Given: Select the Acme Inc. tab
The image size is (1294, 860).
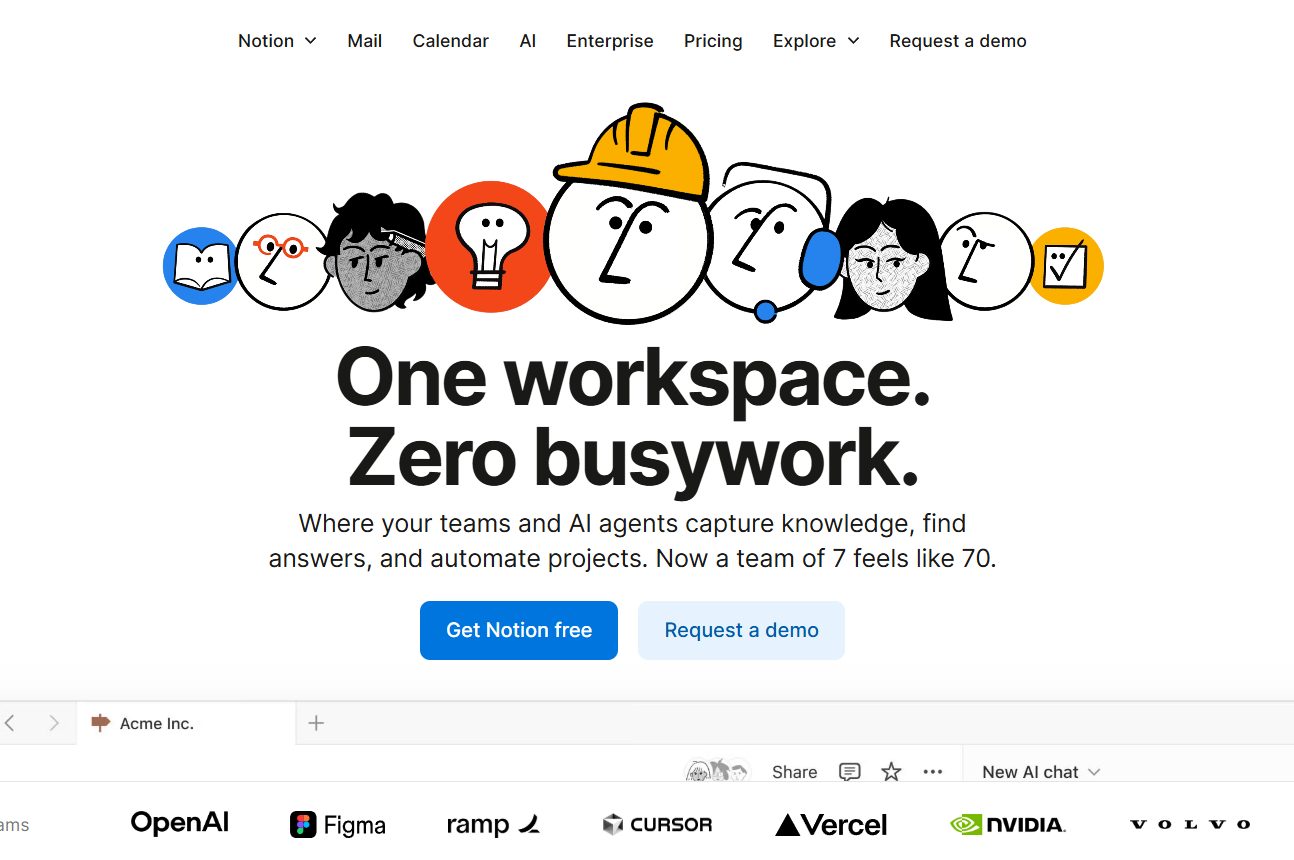Looking at the screenshot, I should pos(156,723).
